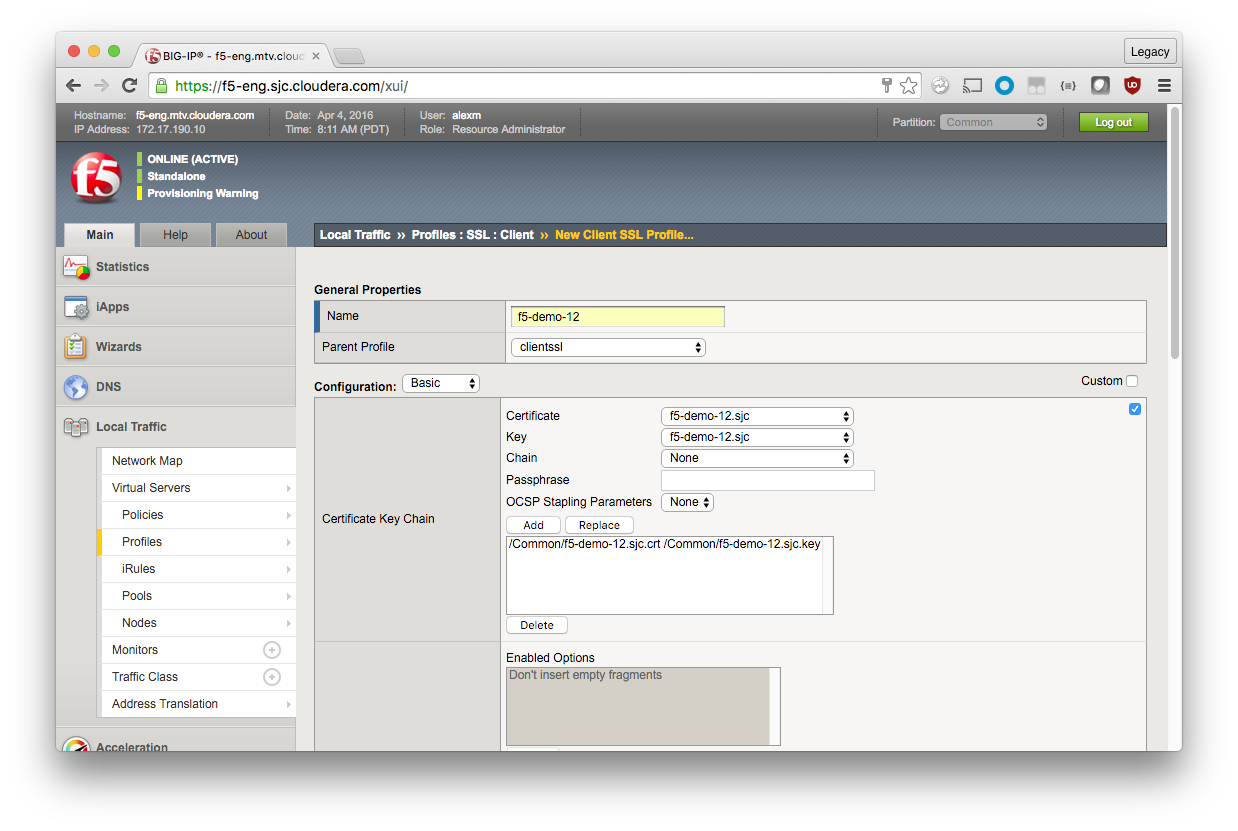Click the Wizards clipboard icon
Screen dimensions: 1238x831
tap(76, 347)
